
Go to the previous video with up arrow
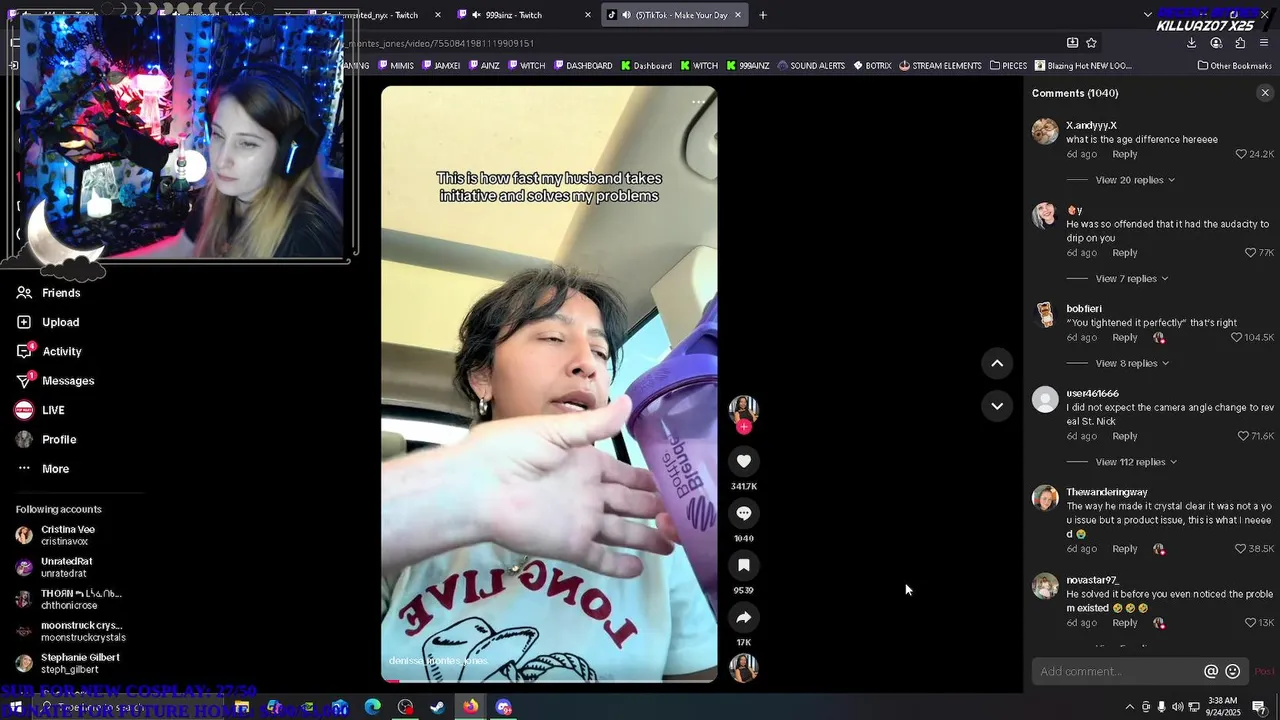coord(997,363)
